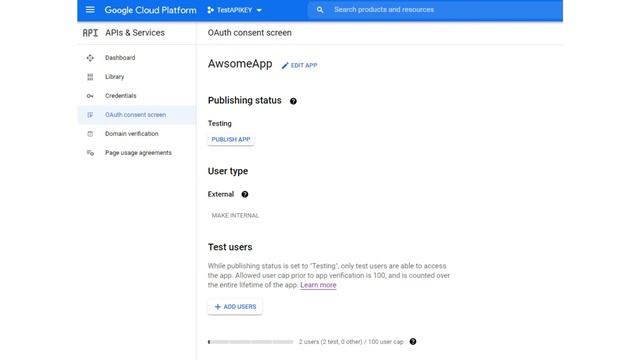The height and width of the screenshot is (360, 640).
Task: Click the search magnifier icon
Action: (320, 10)
